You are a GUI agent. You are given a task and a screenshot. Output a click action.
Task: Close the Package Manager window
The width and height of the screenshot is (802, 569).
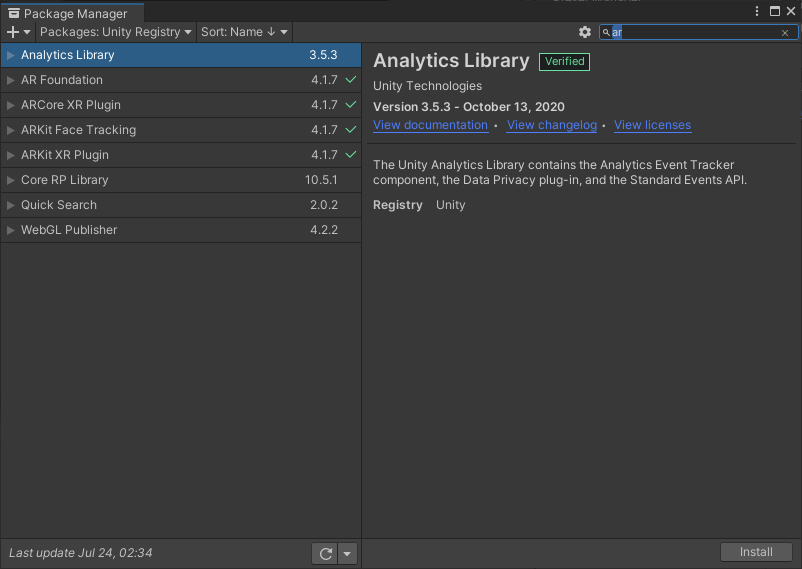pos(791,11)
